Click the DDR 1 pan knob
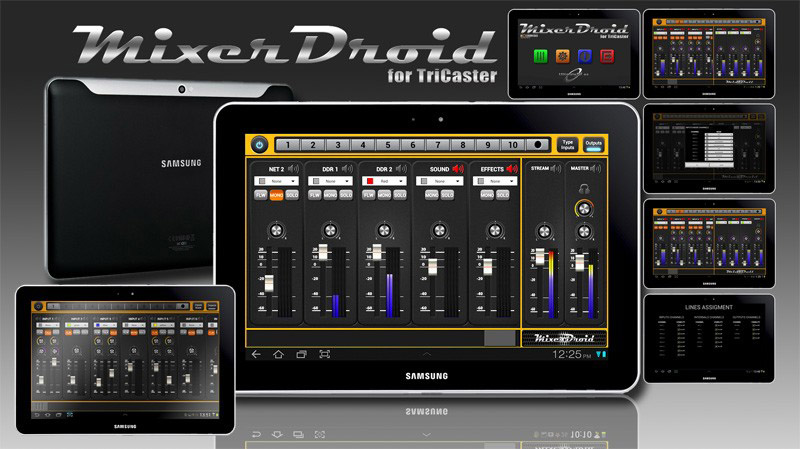The image size is (800, 449). pos(330,231)
